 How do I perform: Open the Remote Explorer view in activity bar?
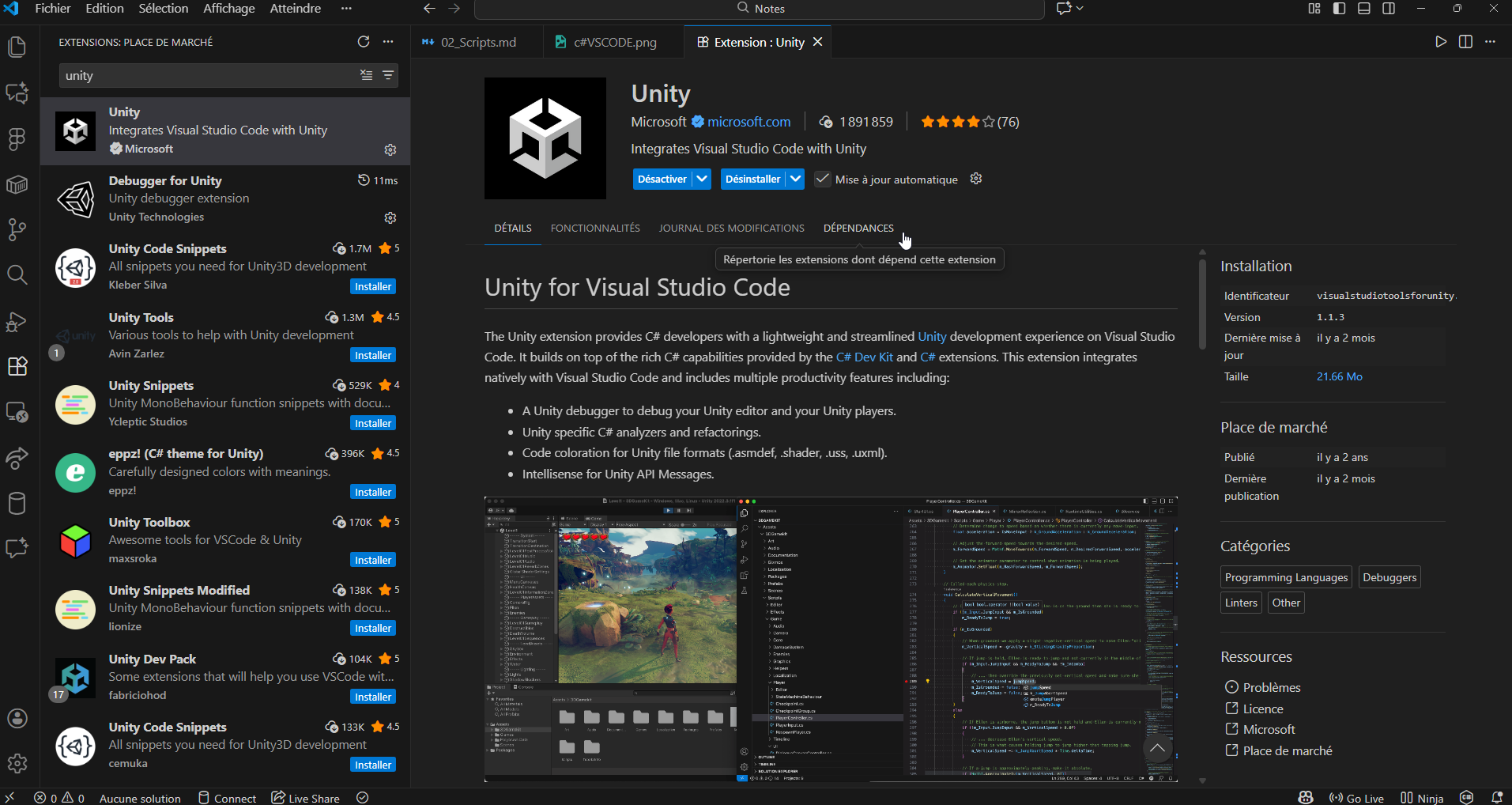(17, 412)
